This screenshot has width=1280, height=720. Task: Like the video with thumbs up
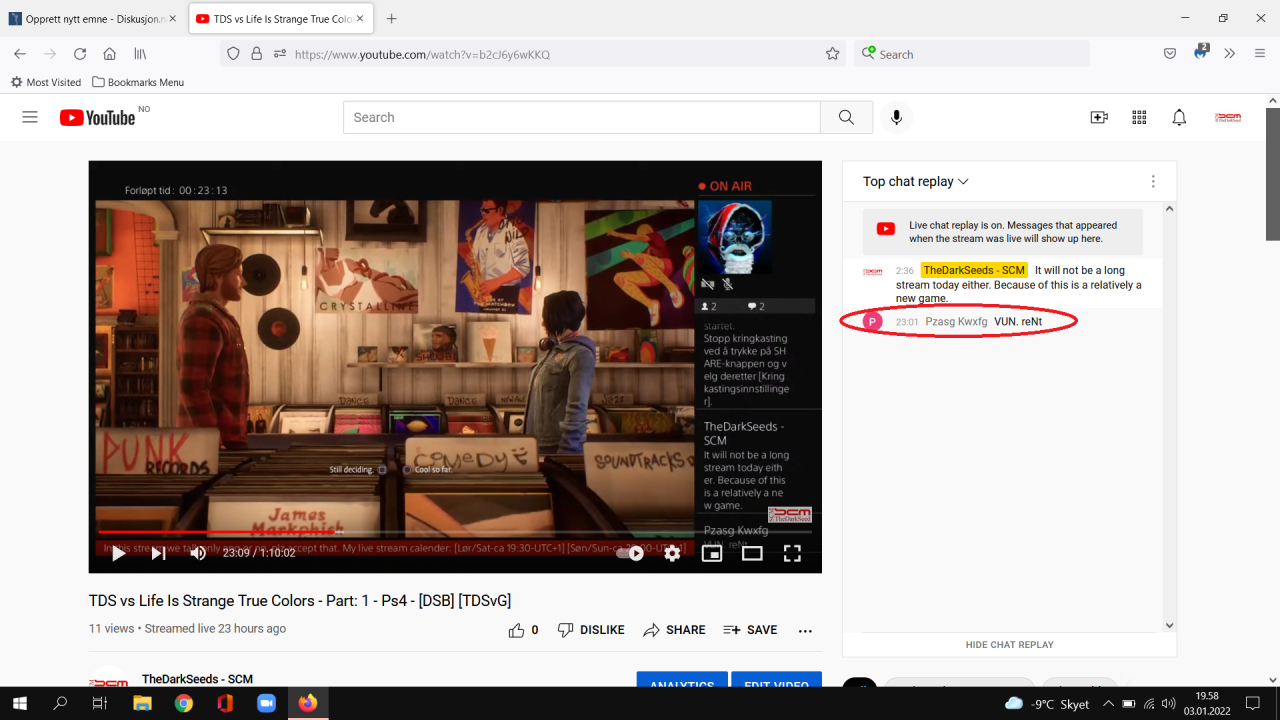pos(517,630)
